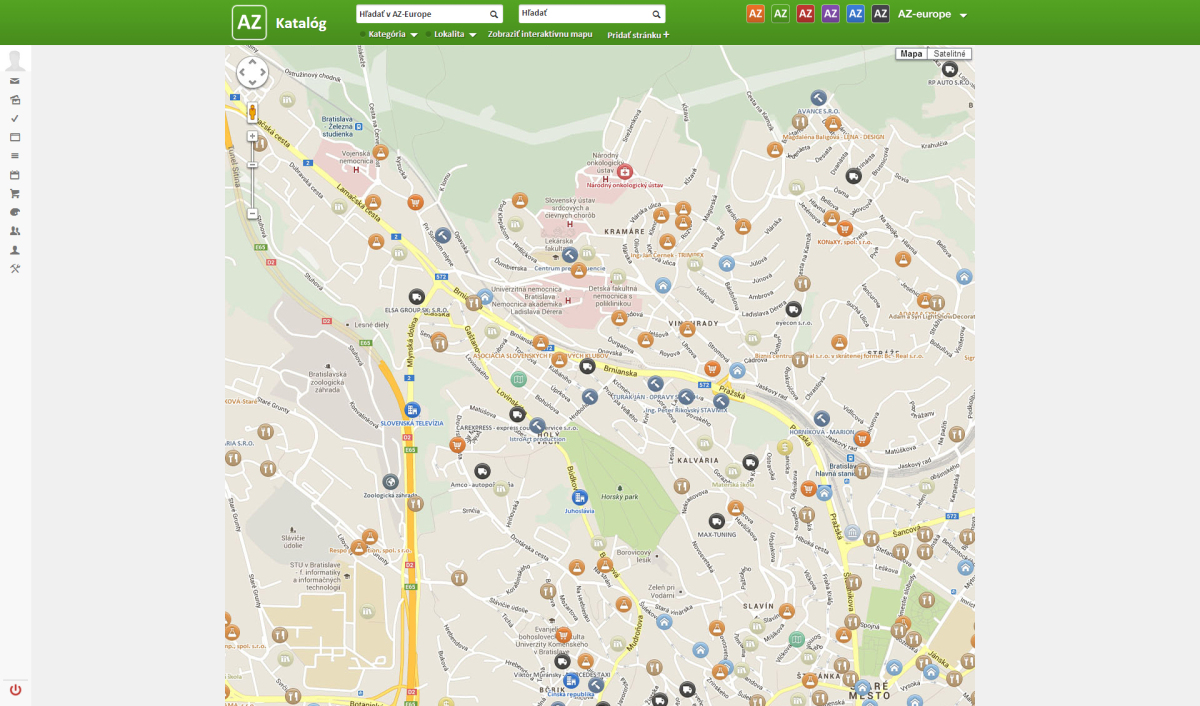The height and width of the screenshot is (706, 1200).
Task: Click the shopping cart icon in sidebar
Action: (x=15, y=193)
